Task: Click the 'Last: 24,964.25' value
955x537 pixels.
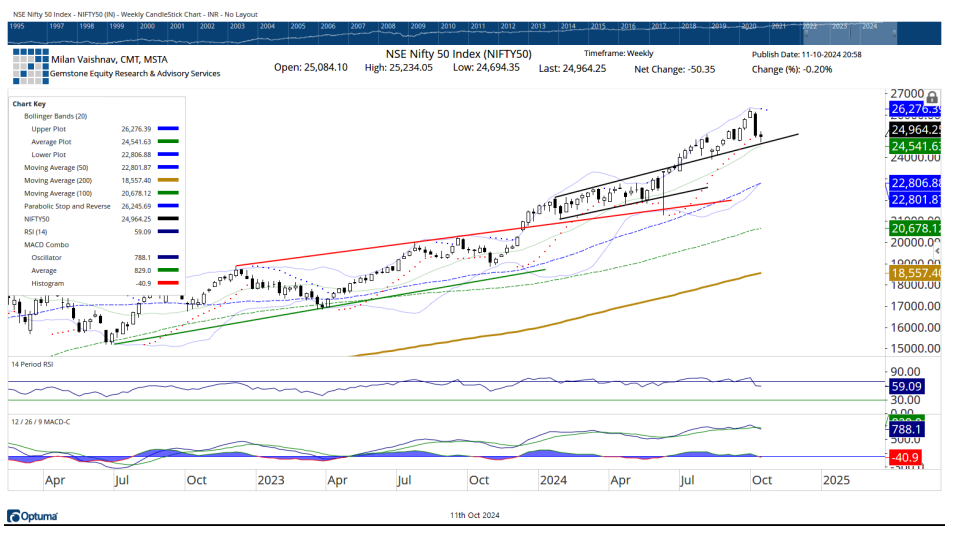Action: point(573,68)
